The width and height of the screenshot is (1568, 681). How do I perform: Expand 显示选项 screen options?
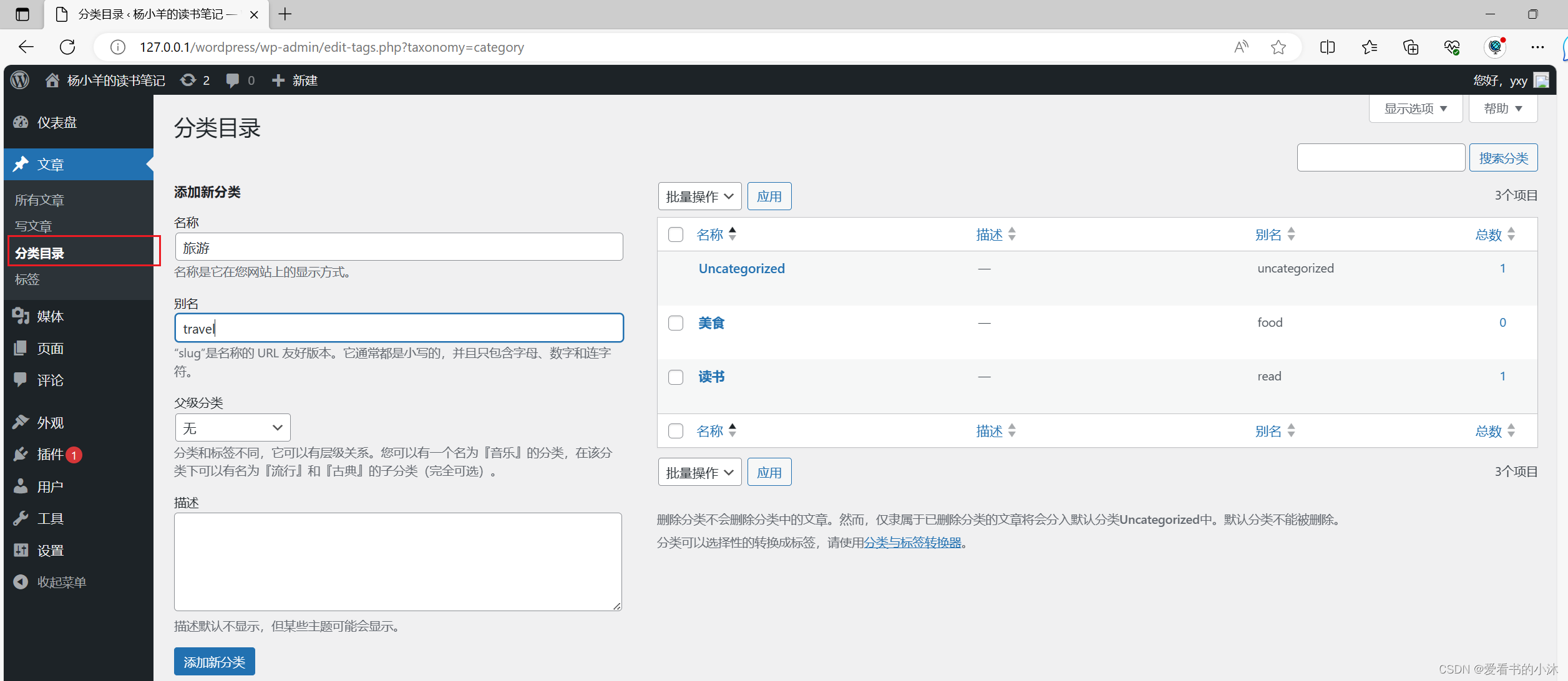click(1415, 109)
